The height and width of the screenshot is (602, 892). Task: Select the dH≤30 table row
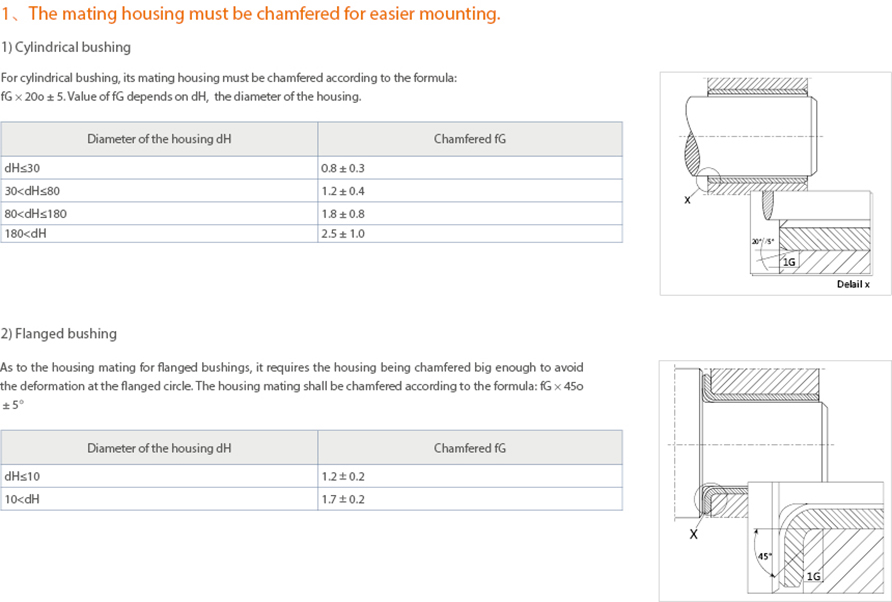click(x=311, y=168)
